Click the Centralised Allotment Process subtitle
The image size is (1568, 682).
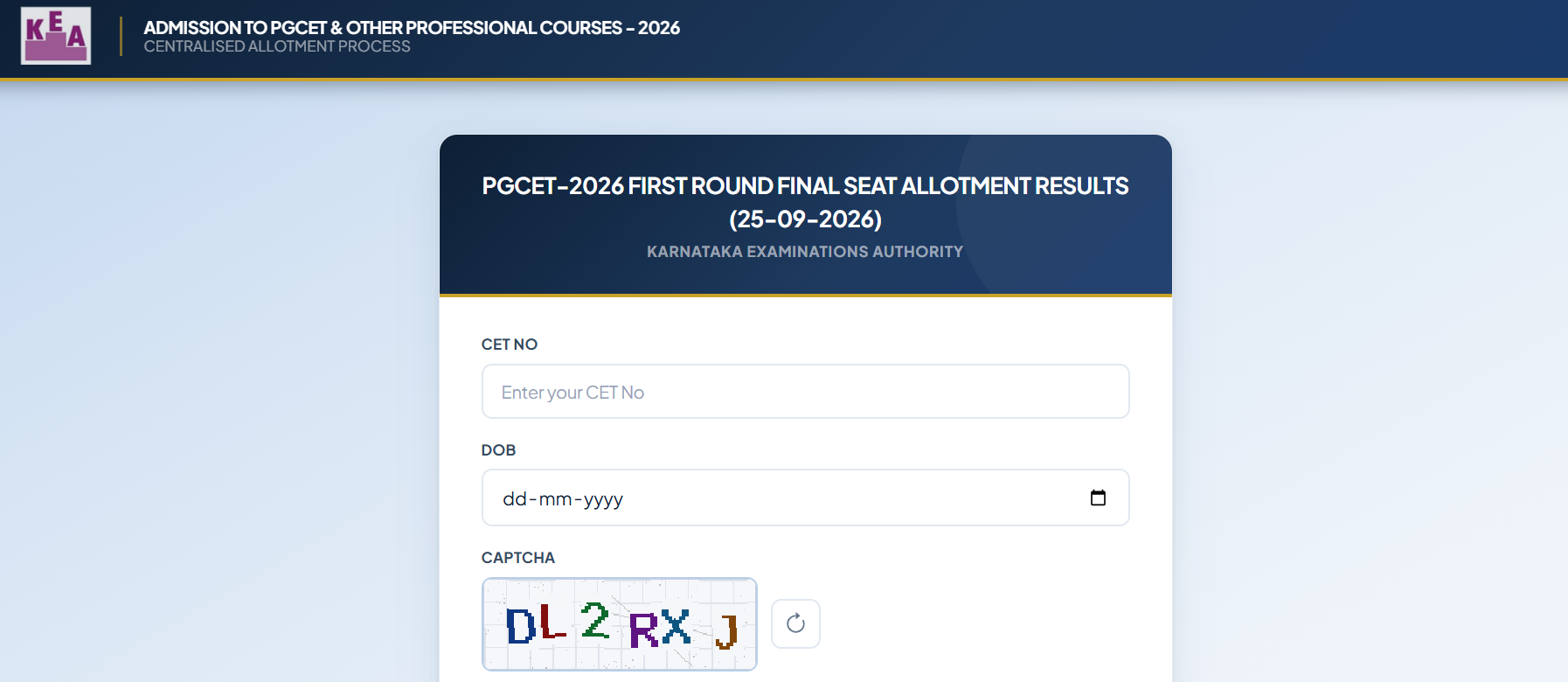[277, 46]
